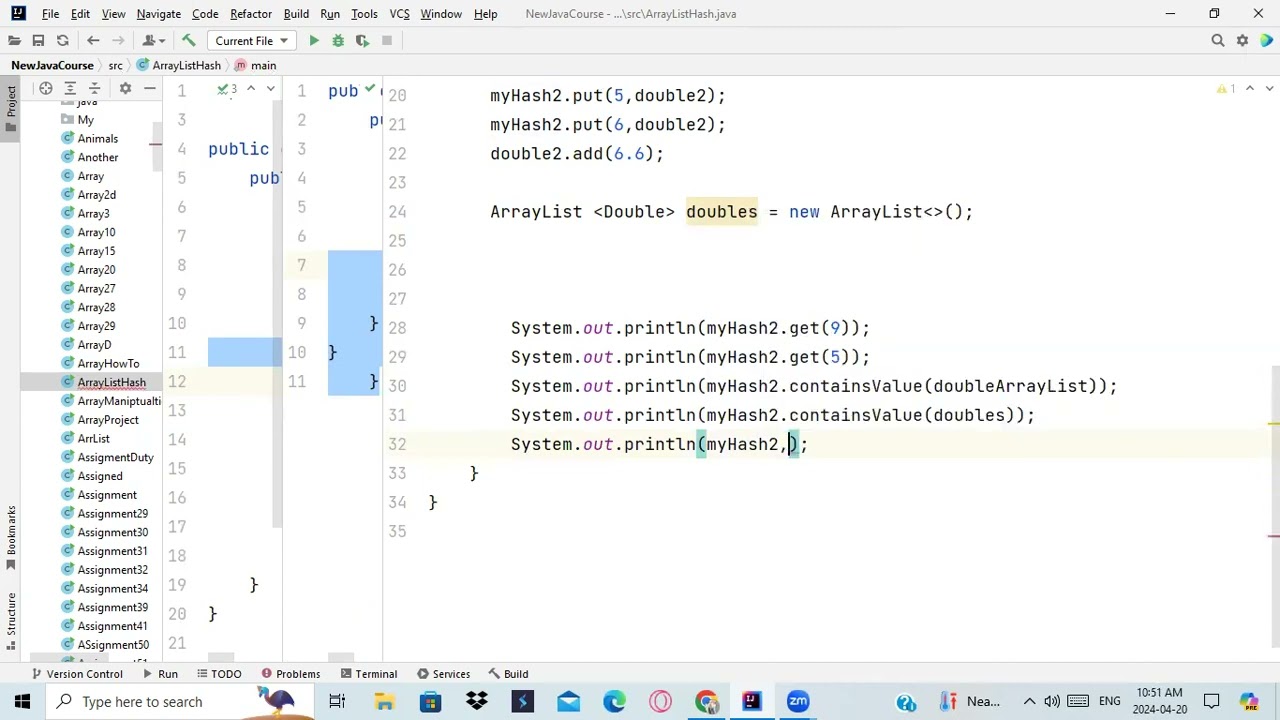Click the Build project hammer icon
The width and height of the screenshot is (1280, 720).
click(188, 41)
